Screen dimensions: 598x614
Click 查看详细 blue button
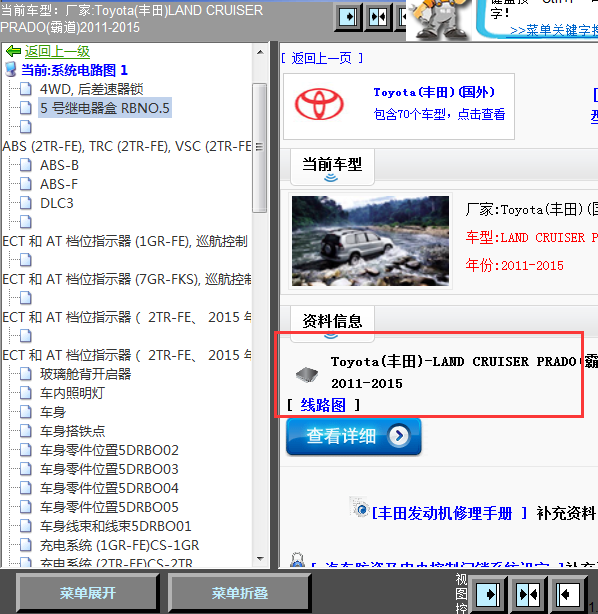click(354, 436)
